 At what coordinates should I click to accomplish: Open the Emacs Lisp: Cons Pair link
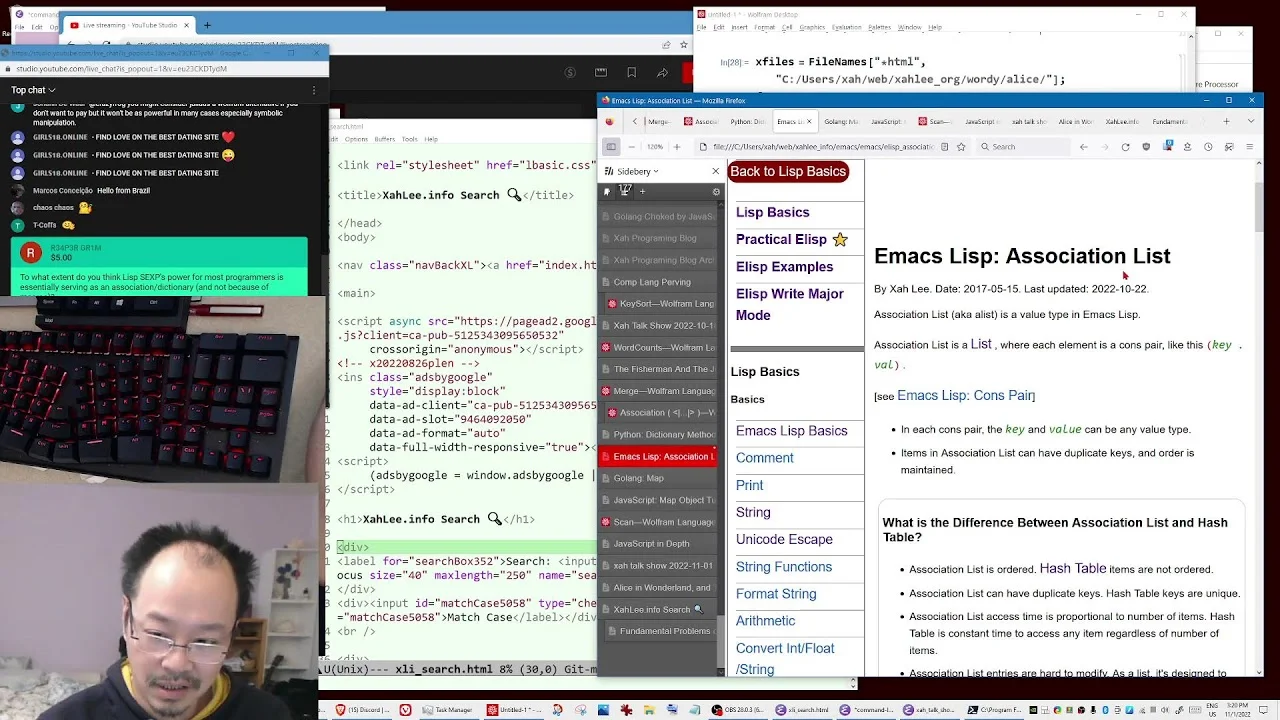(966, 396)
